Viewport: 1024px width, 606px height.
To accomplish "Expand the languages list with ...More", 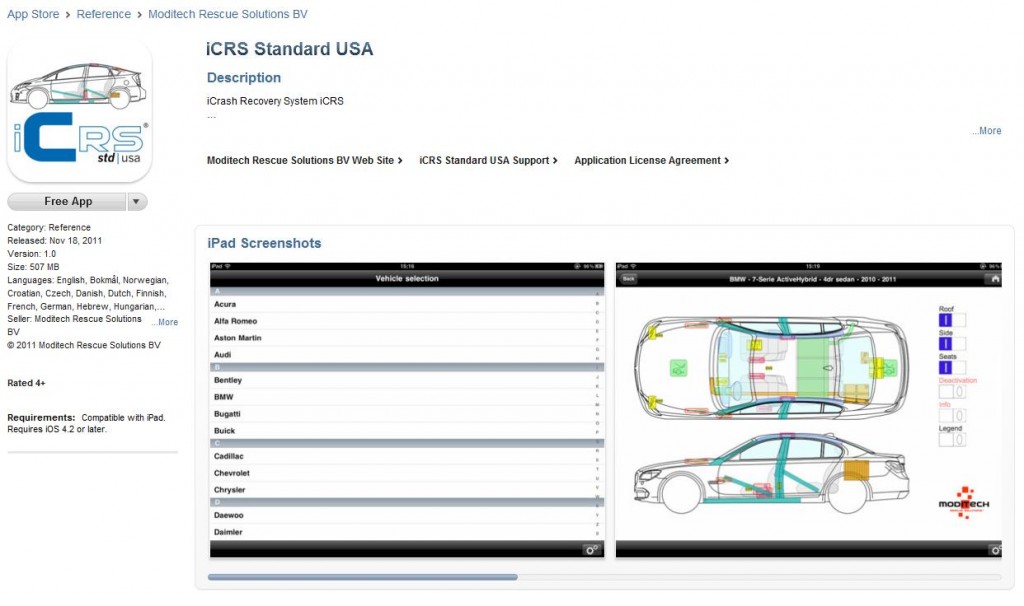I will coord(165,322).
